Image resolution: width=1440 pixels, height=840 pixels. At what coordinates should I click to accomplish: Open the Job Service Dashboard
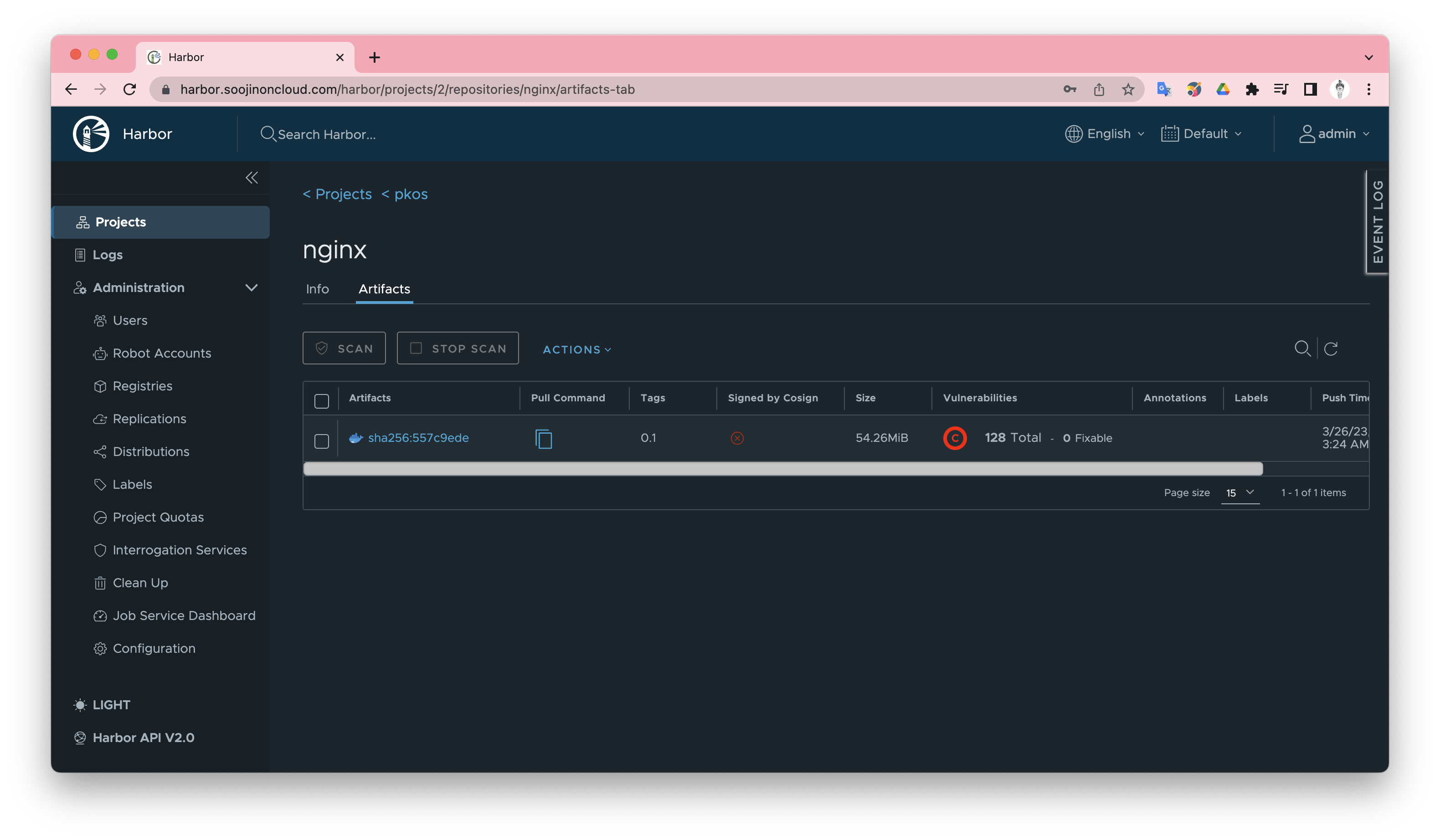(x=184, y=615)
